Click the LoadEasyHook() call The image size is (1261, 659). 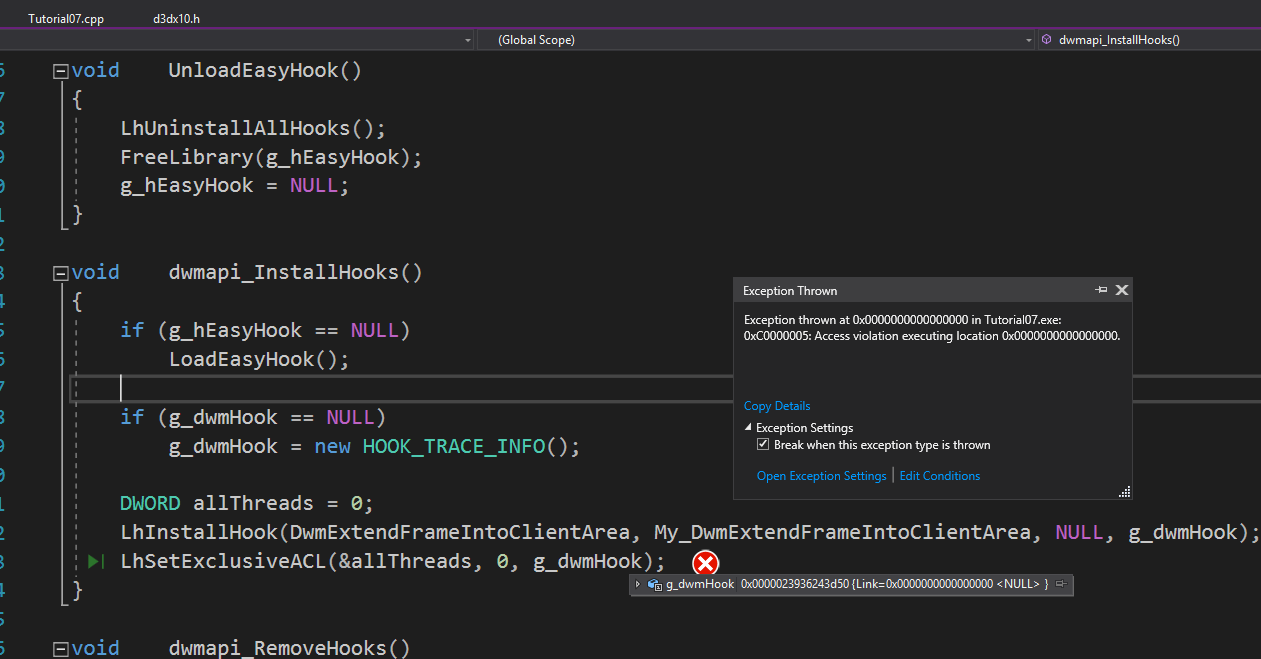(x=259, y=359)
